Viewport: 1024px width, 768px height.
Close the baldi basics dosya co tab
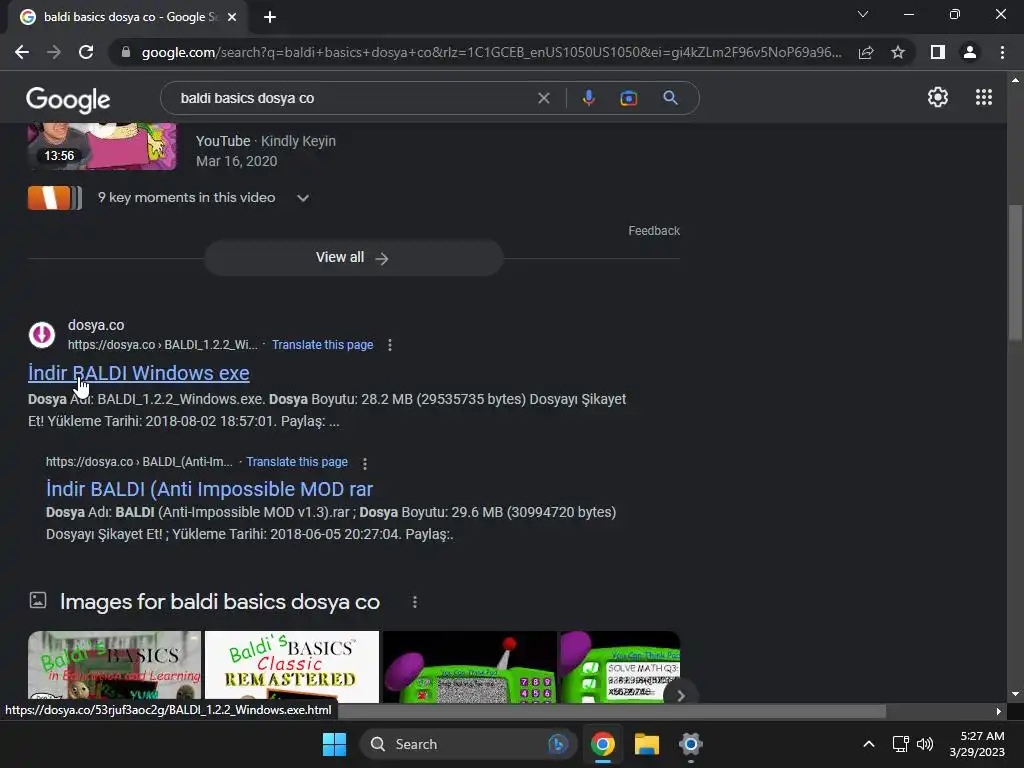tap(232, 17)
